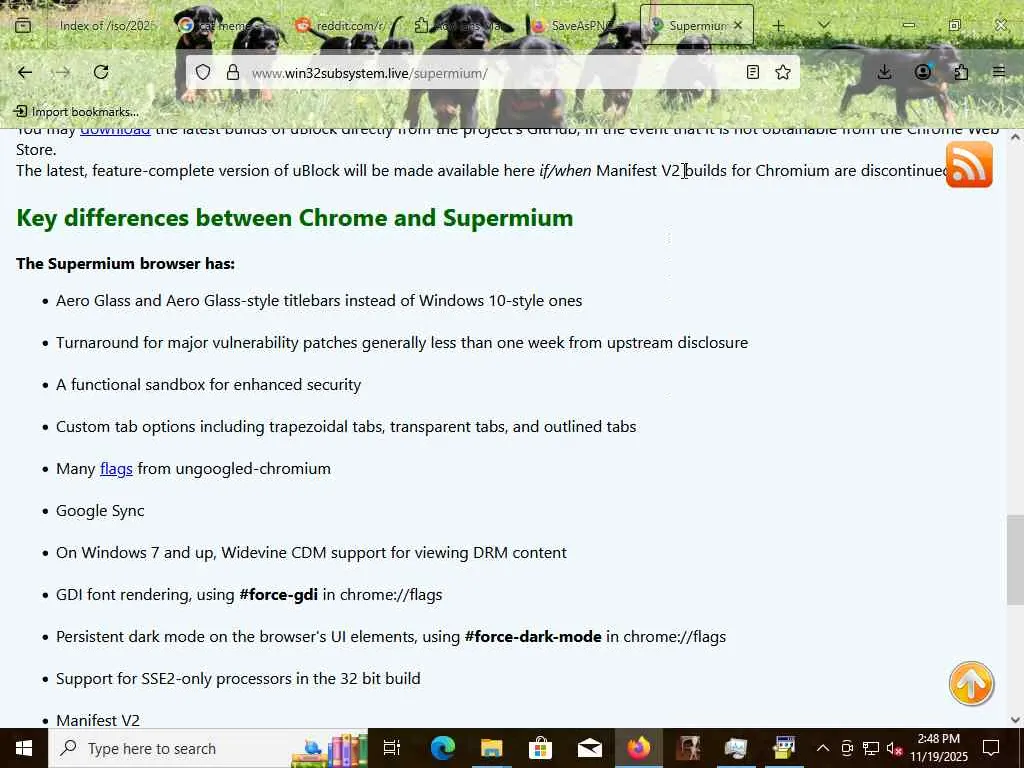The height and width of the screenshot is (768, 1024).
Task: Switch to the tab with puzzle-piece favicon
Action: point(460,25)
